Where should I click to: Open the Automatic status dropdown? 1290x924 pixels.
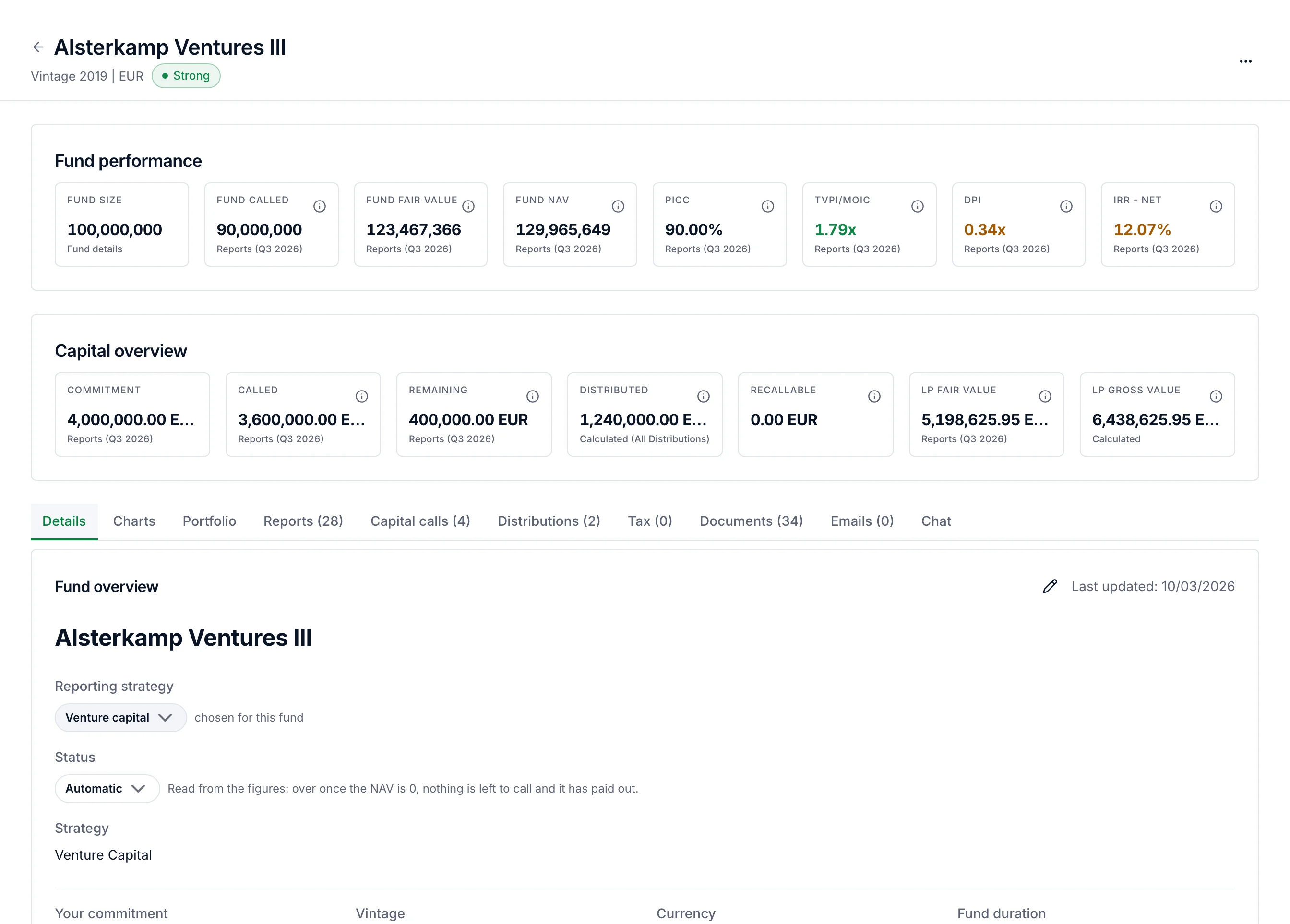click(107, 789)
